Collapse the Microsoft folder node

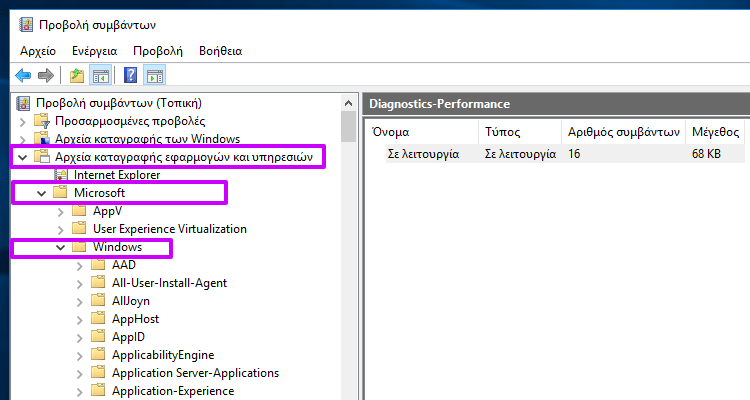(42, 193)
